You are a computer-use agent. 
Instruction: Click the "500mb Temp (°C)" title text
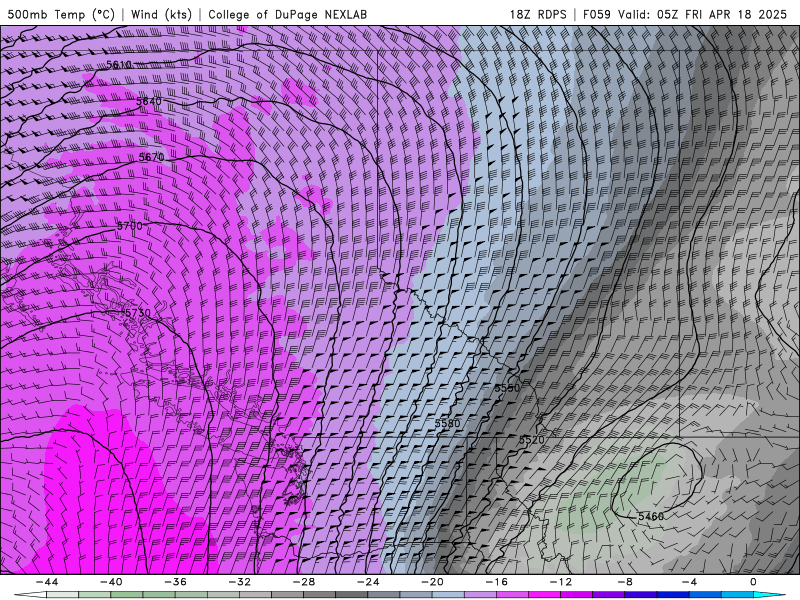tap(61, 14)
